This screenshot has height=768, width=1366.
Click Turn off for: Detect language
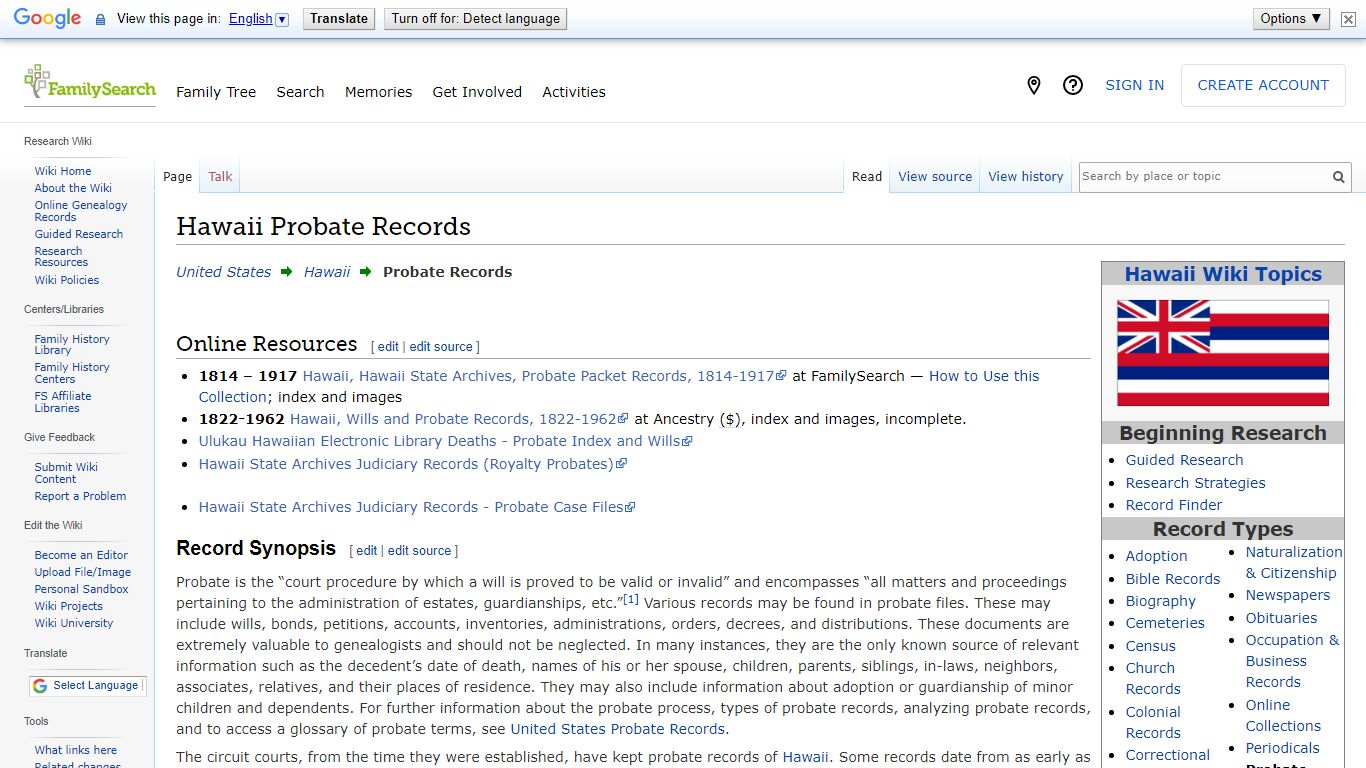click(x=475, y=18)
